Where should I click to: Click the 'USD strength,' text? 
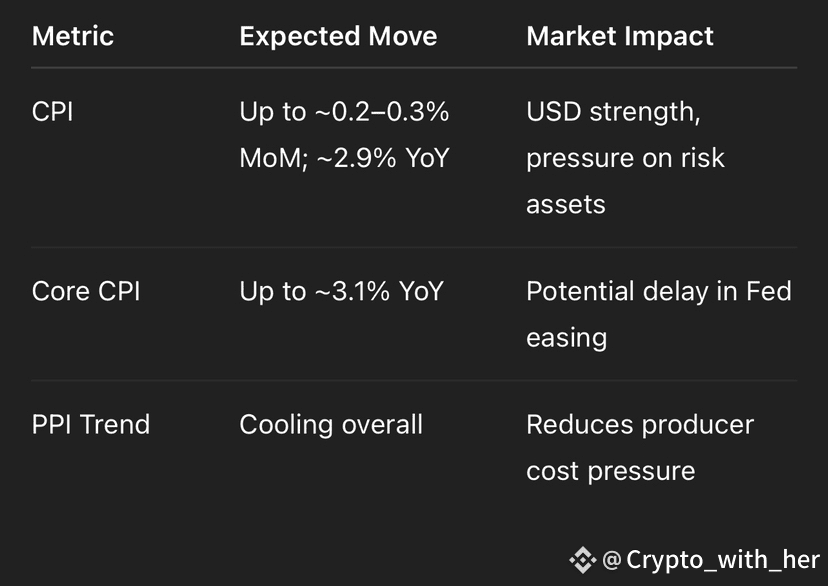click(614, 112)
